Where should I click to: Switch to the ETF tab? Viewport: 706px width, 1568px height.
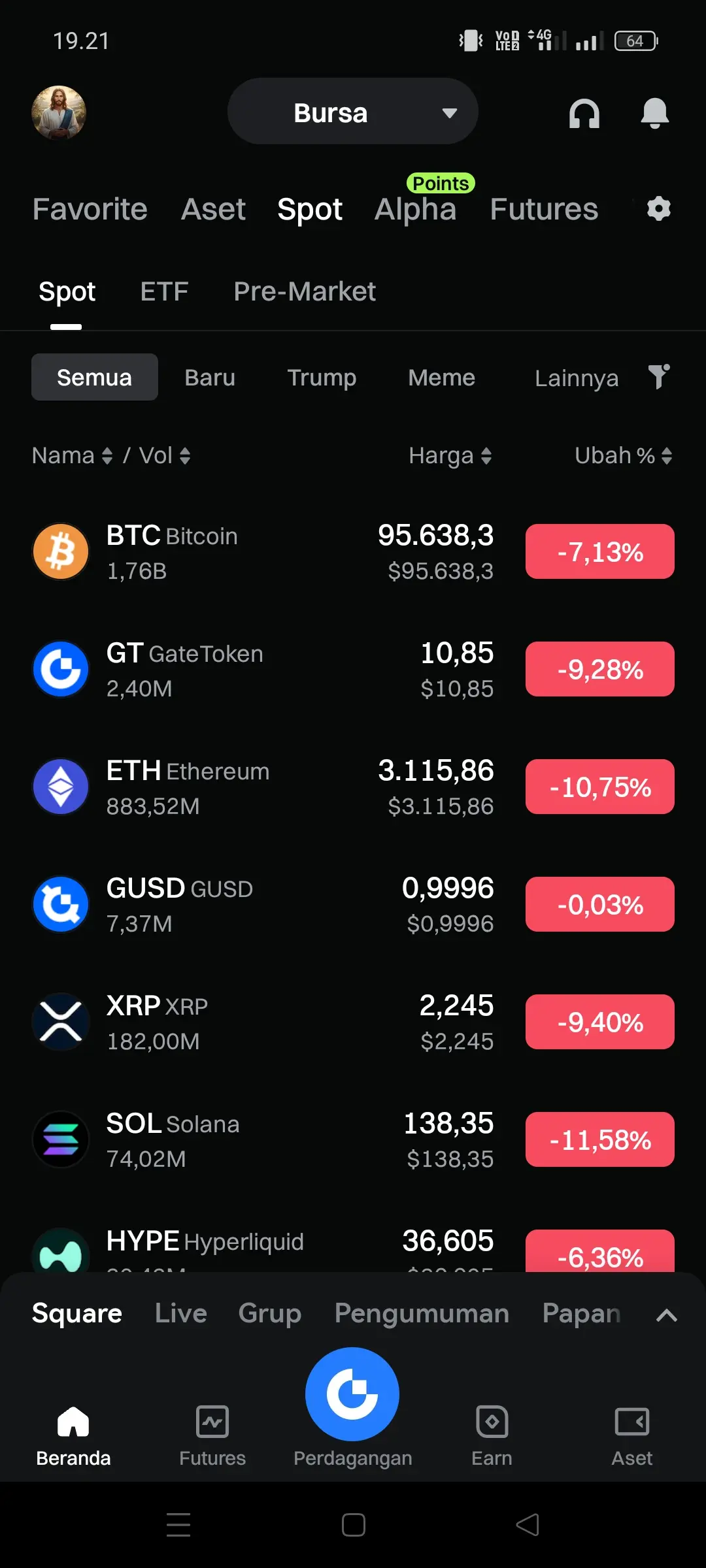tap(164, 291)
